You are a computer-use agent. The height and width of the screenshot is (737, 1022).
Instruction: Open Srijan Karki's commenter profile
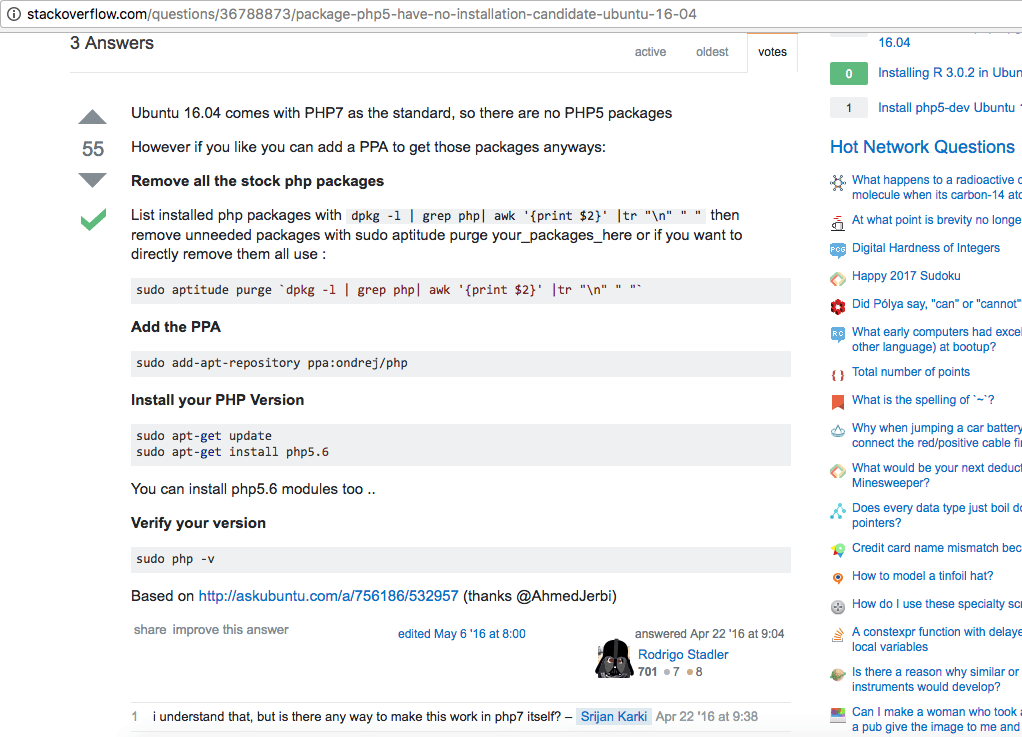[x=613, y=717]
